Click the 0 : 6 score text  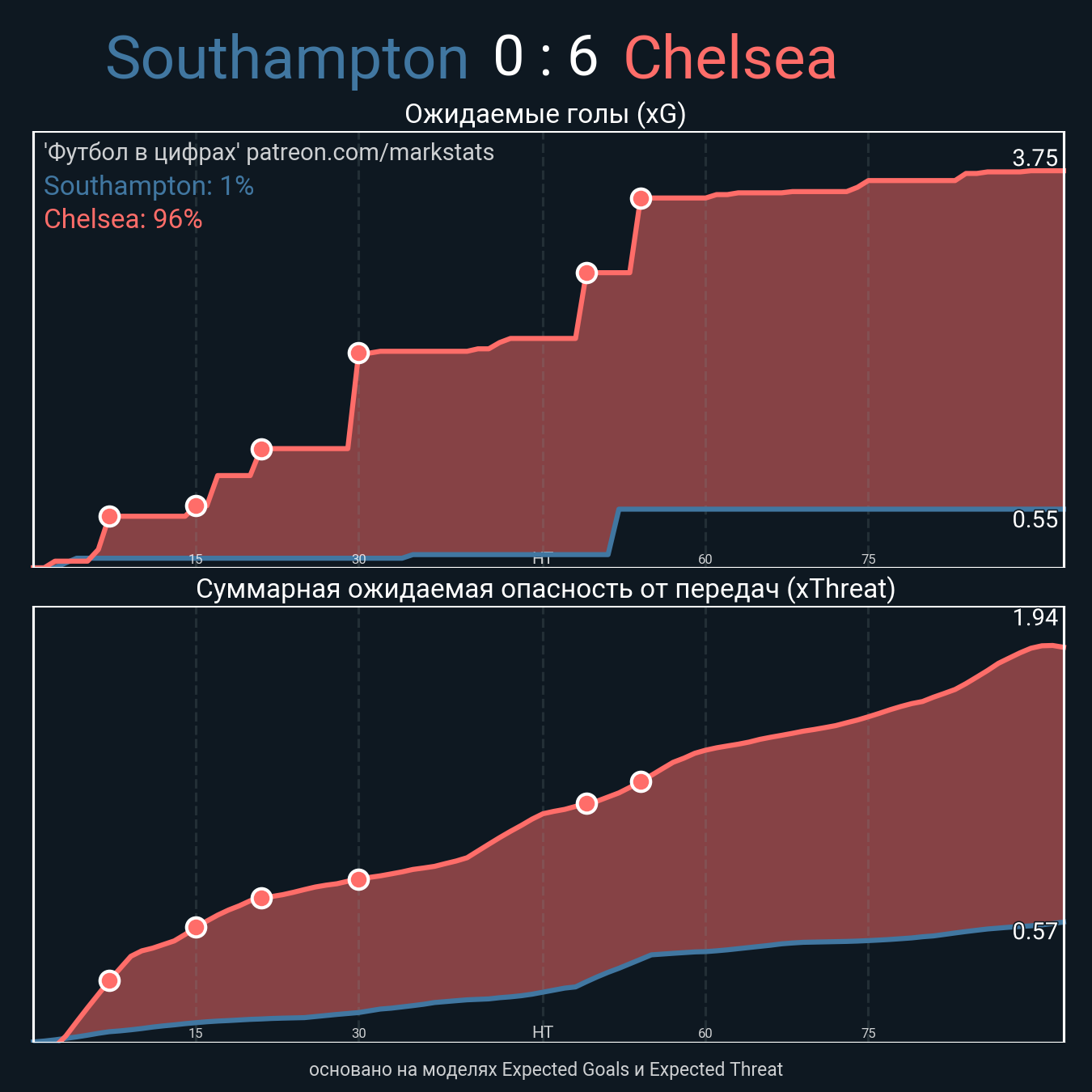click(546, 58)
